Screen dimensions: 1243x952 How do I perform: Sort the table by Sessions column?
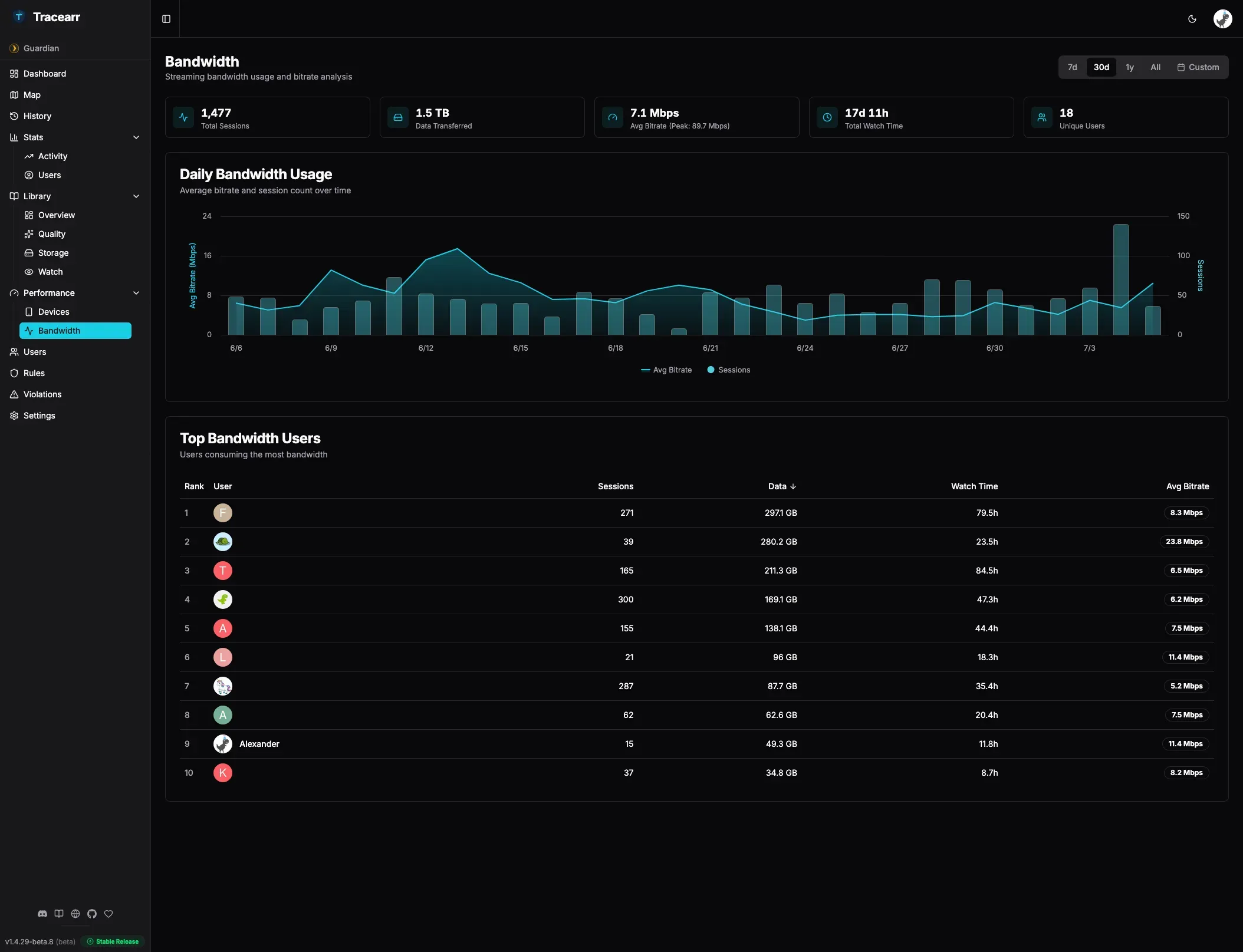click(616, 486)
